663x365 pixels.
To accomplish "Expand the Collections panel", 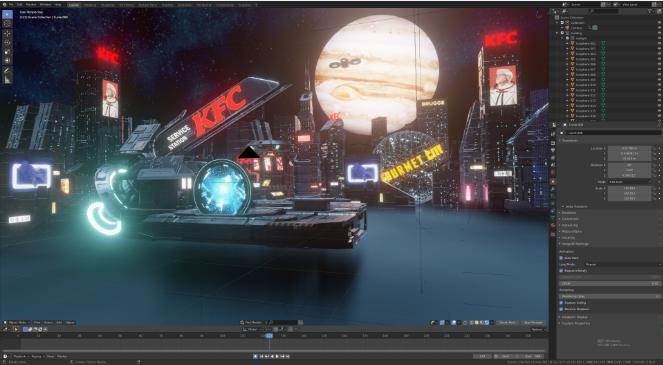I will pyautogui.click(x=569, y=219).
